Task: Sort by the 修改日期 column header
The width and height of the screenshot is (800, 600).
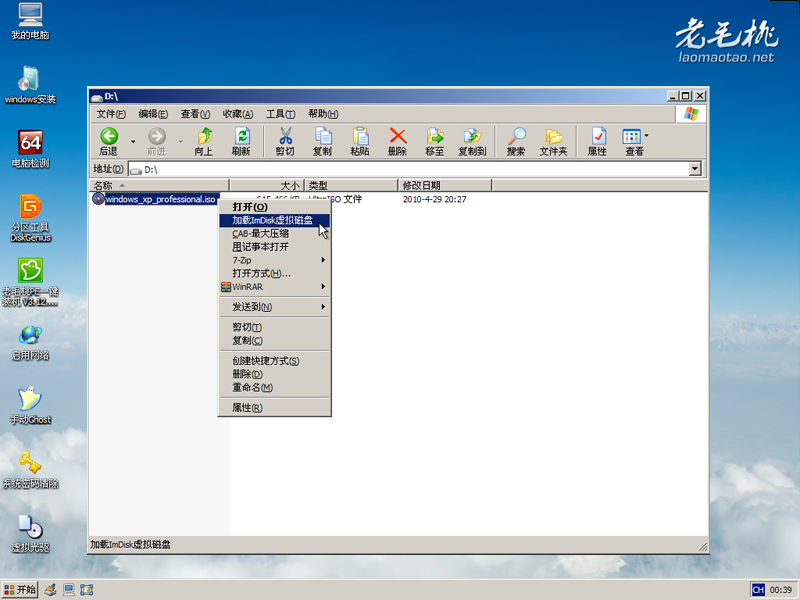Action: (x=444, y=185)
